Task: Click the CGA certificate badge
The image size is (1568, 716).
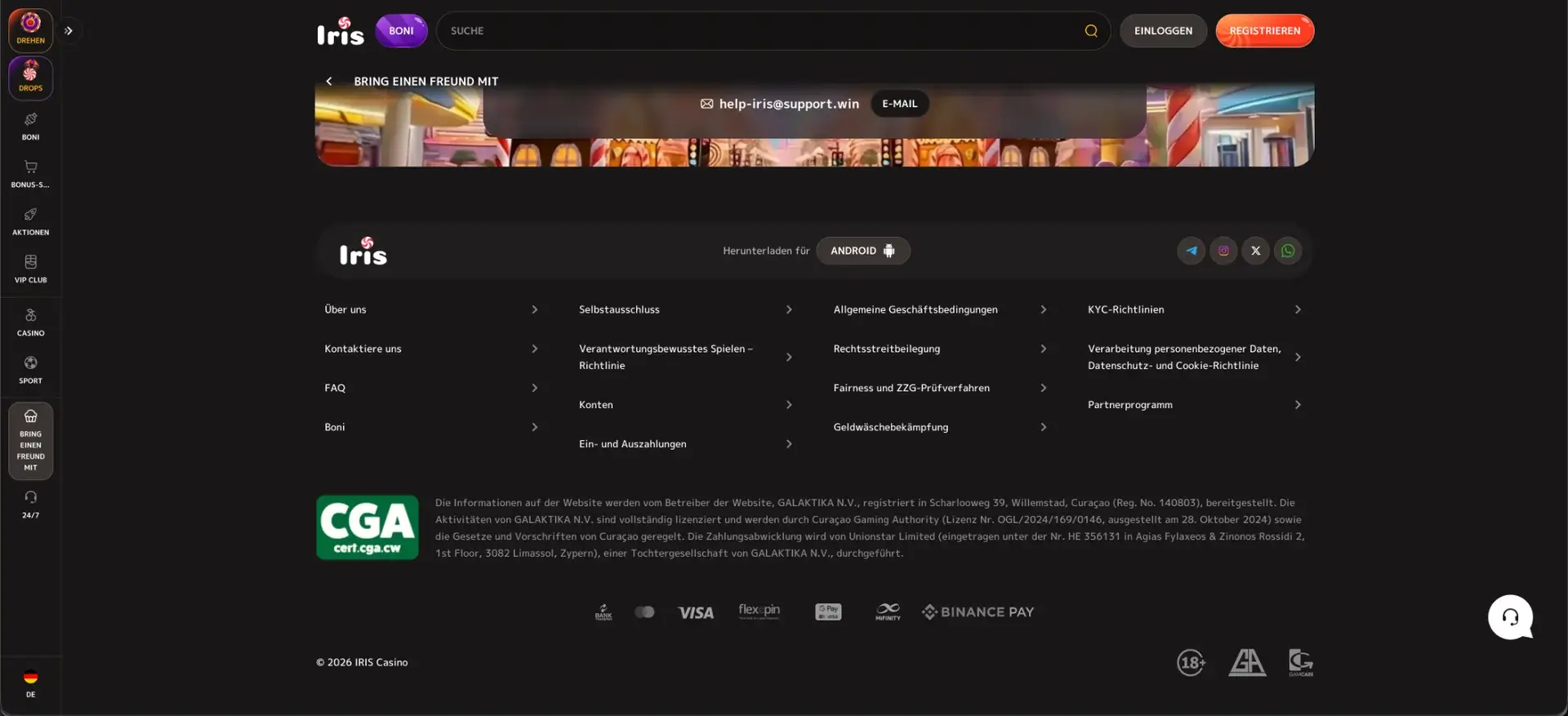Action: pyautogui.click(x=367, y=527)
